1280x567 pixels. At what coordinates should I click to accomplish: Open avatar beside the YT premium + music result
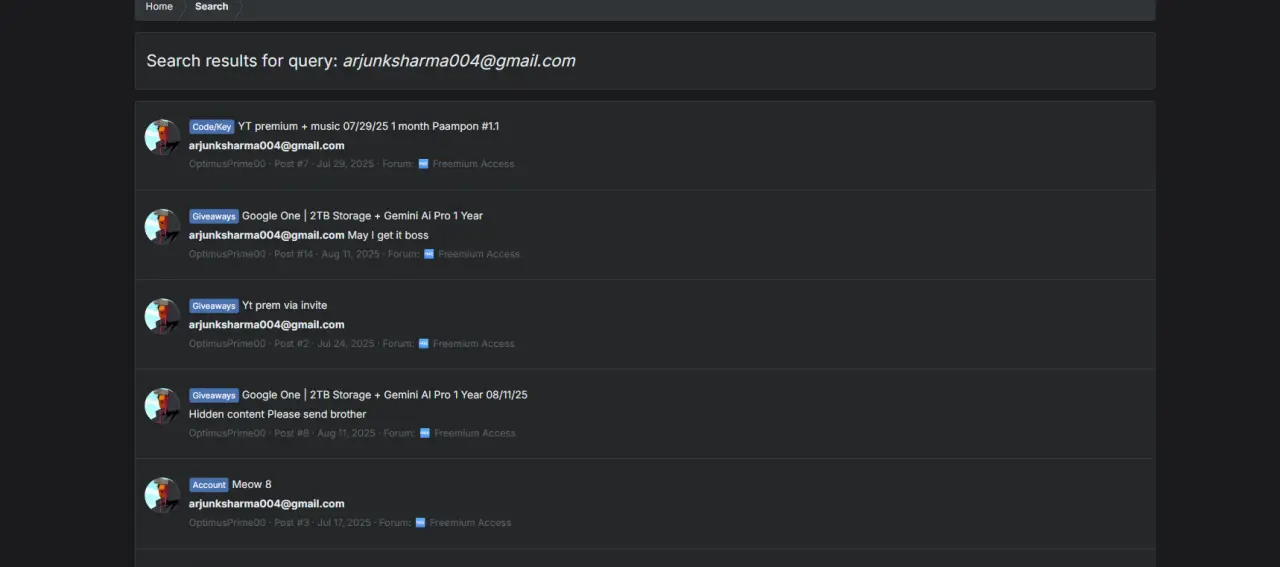(x=162, y=137)
